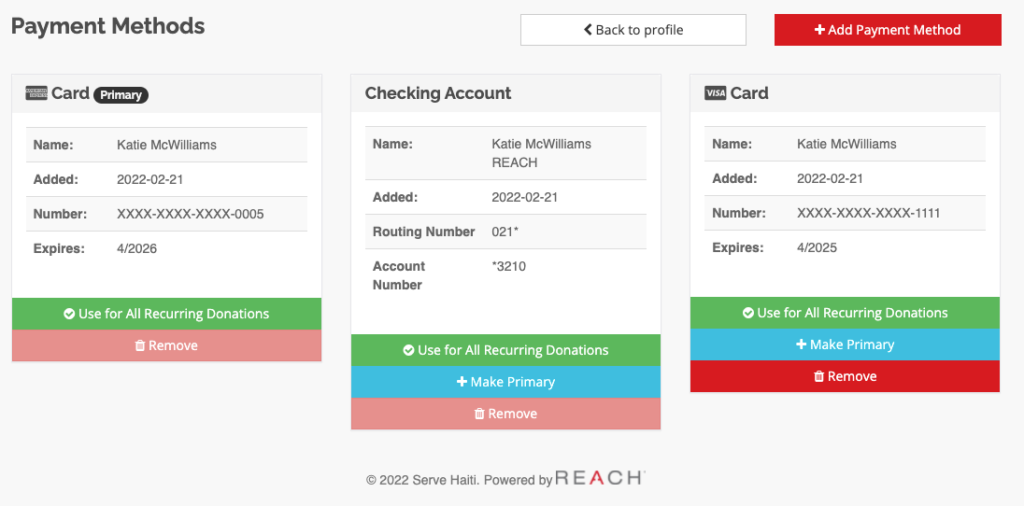Viewport: 1024px width, 506px height.
Task: Add a new payment method
Action: [x=888, y=30]
